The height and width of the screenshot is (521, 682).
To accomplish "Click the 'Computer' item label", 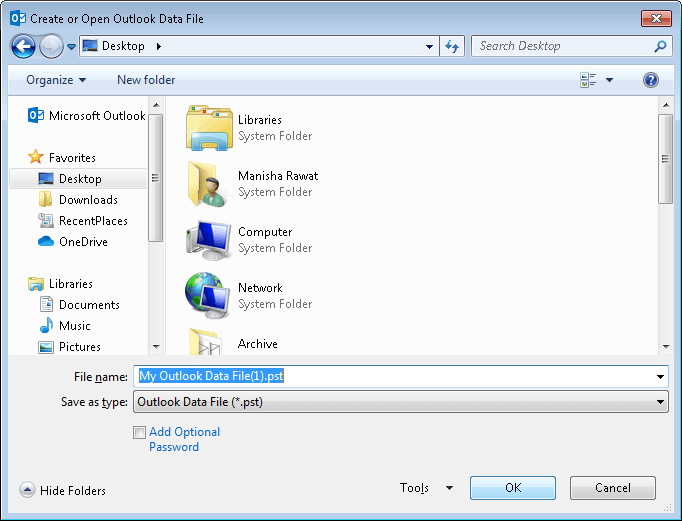I will click(265, 232).
